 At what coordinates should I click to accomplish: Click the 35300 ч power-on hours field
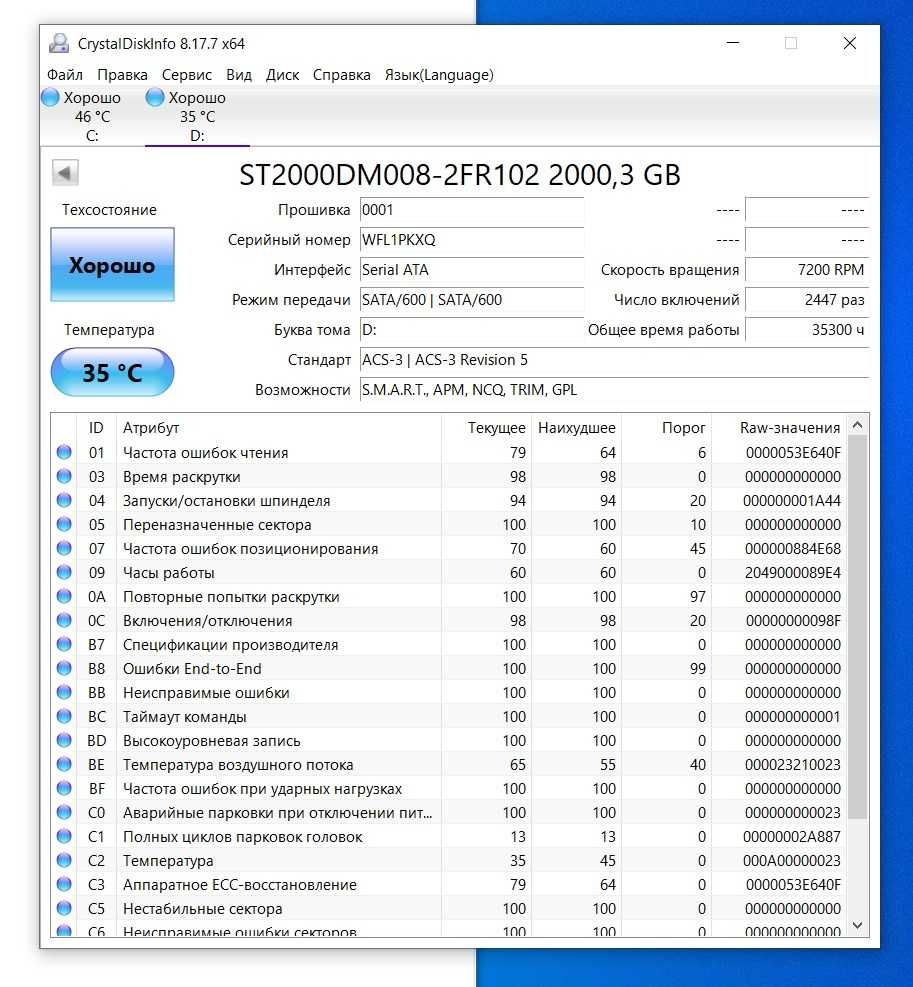point(807,330)
